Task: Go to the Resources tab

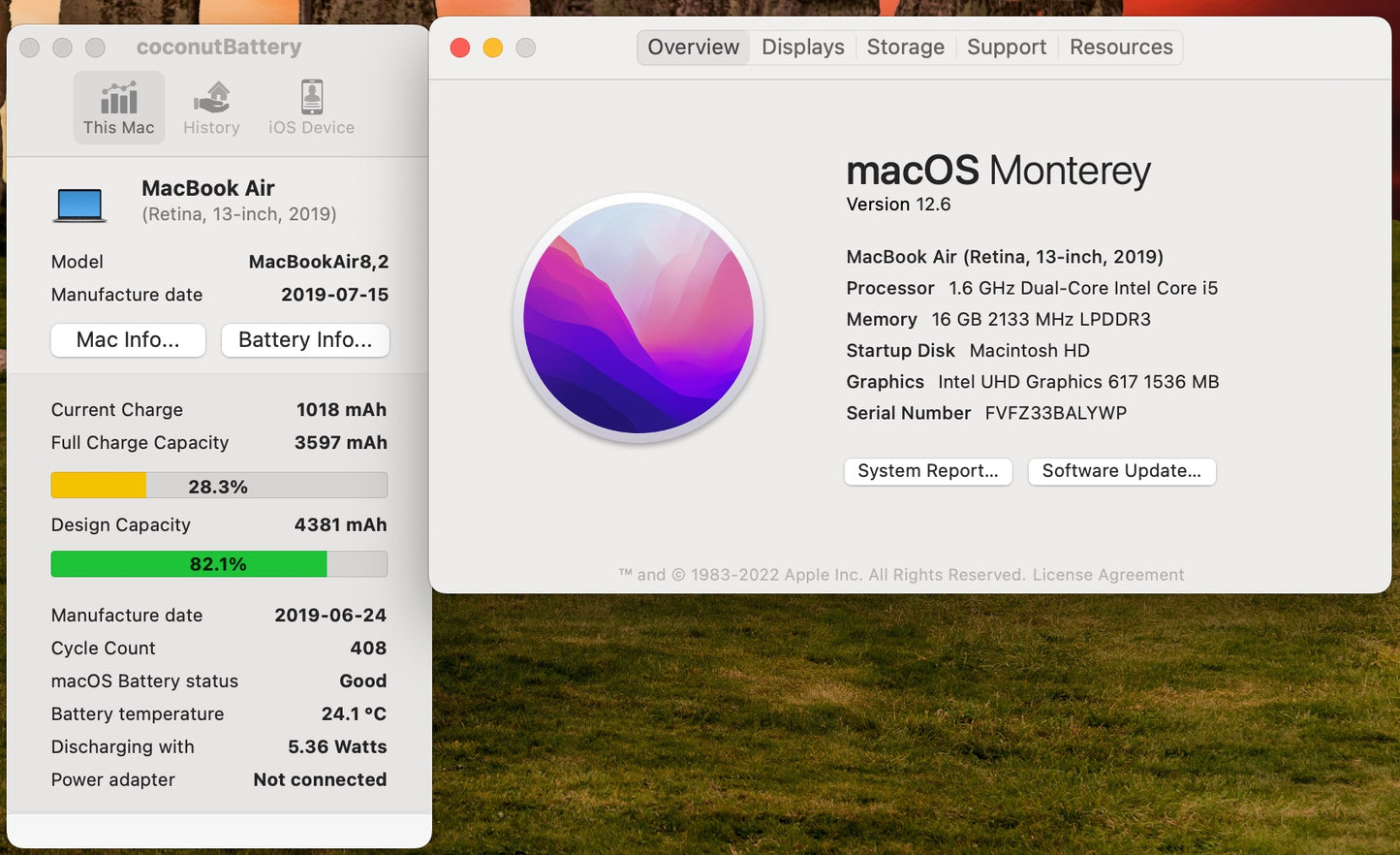Action: (1121, 47)
